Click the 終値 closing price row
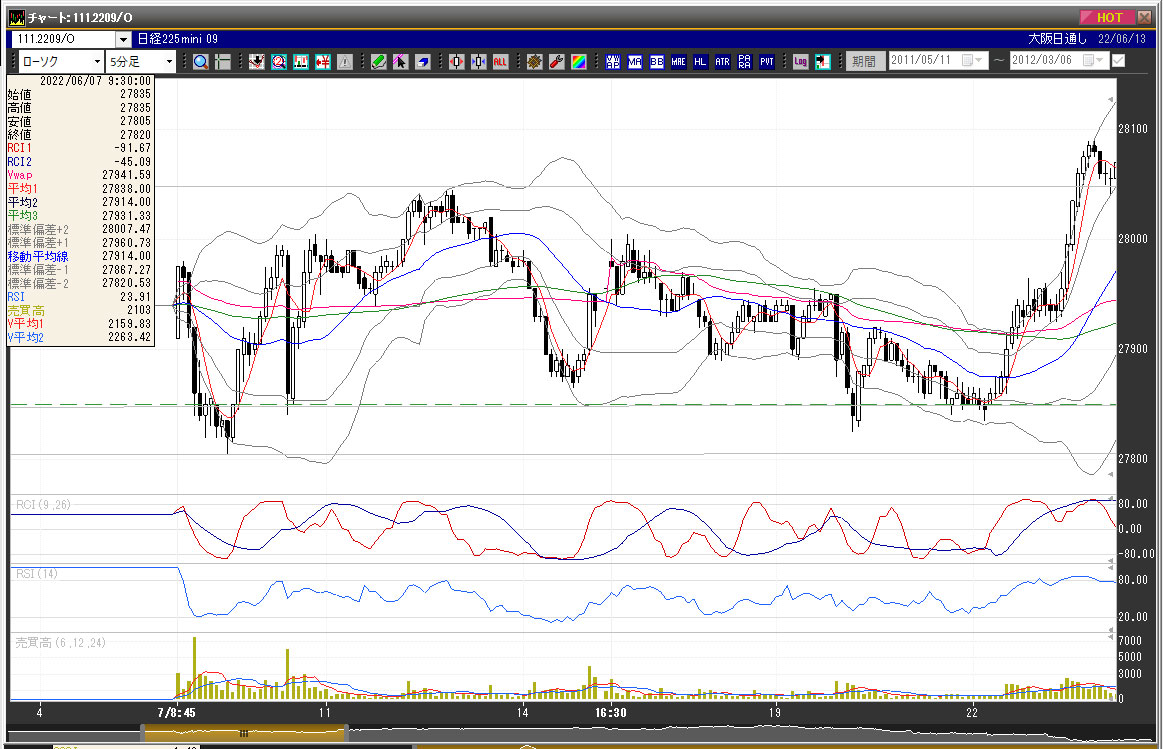The width and height of the screenshot is (1163, 749). tap(79, 134)
